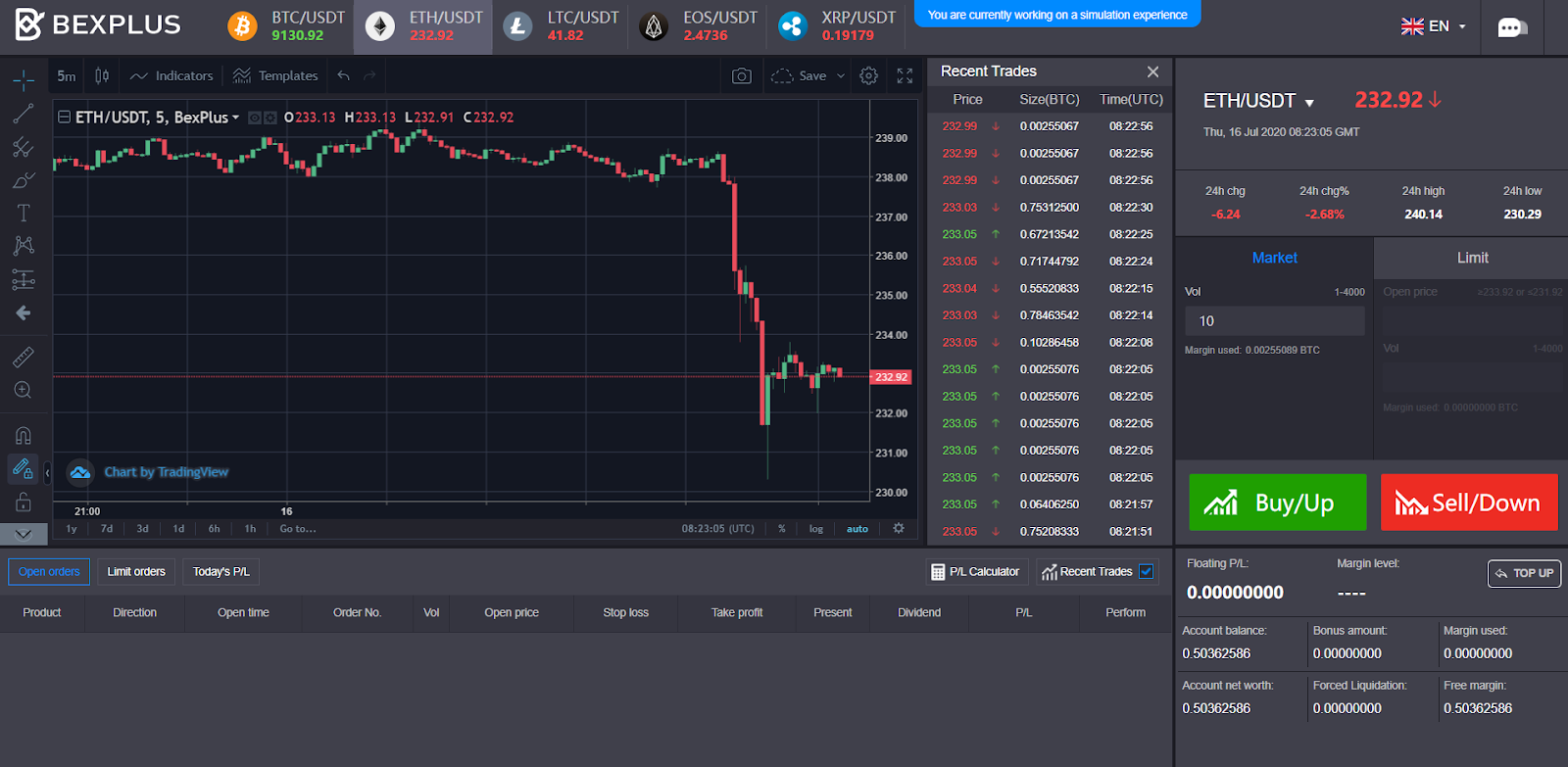Image resolution: width=1568 pixels, height=767 pixels.
Task: Set chart range to 6h
Action: click(x=214, y=529)
